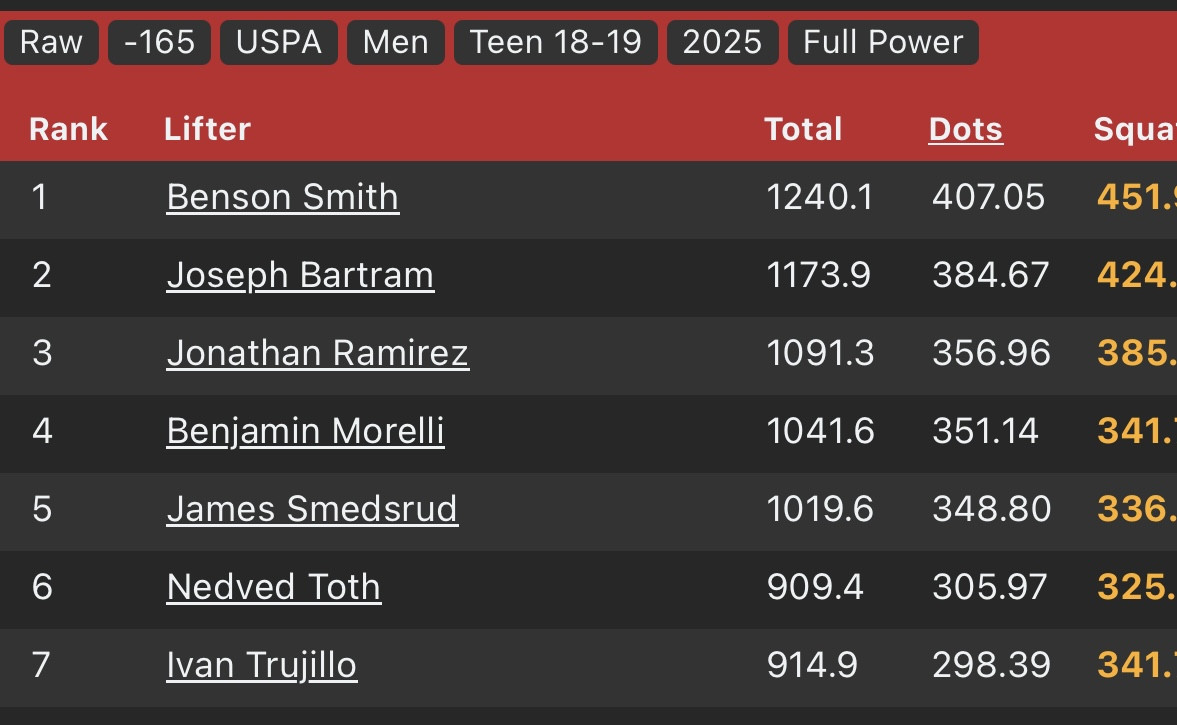Click the Lifter column header
The height and width of the screenshot is (725, 1177).
(x=207, y=129)
